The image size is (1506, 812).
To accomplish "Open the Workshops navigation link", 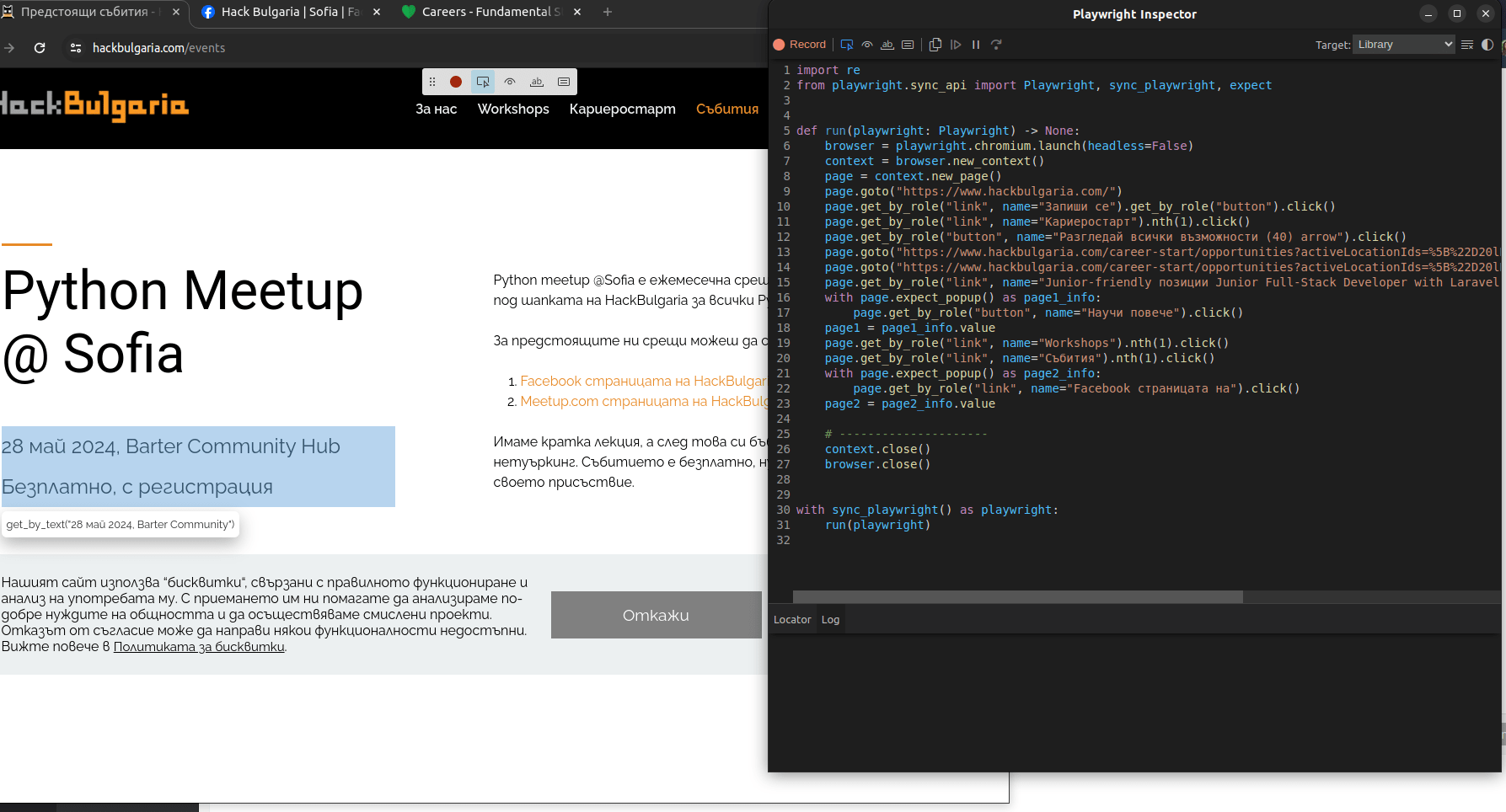I will [513, 109].
